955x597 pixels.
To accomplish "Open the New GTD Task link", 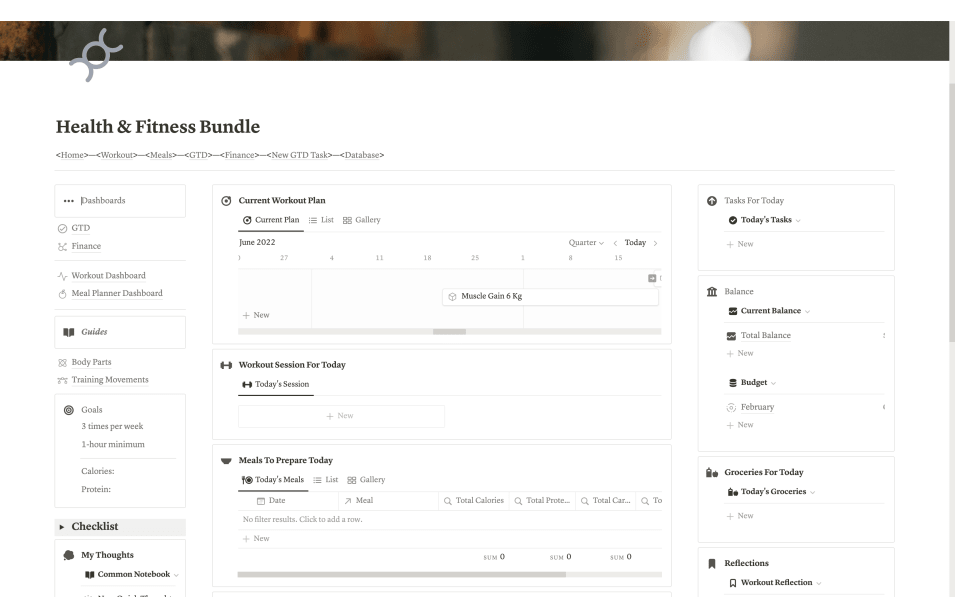I will pos(300,155).
